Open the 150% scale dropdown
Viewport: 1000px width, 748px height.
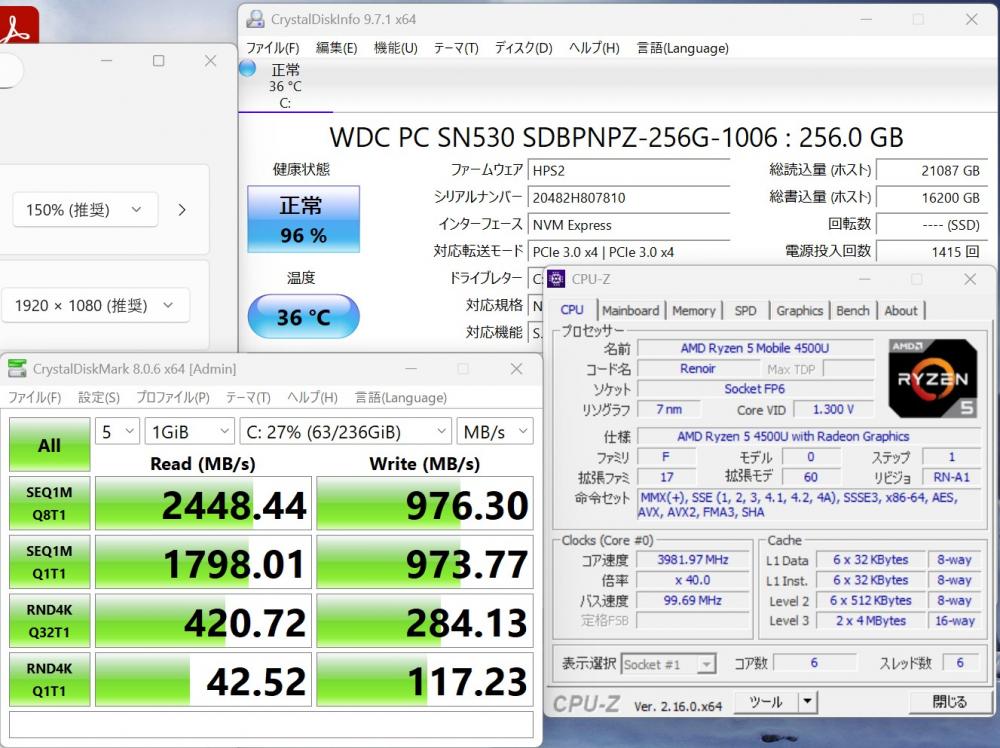(85, 210)
